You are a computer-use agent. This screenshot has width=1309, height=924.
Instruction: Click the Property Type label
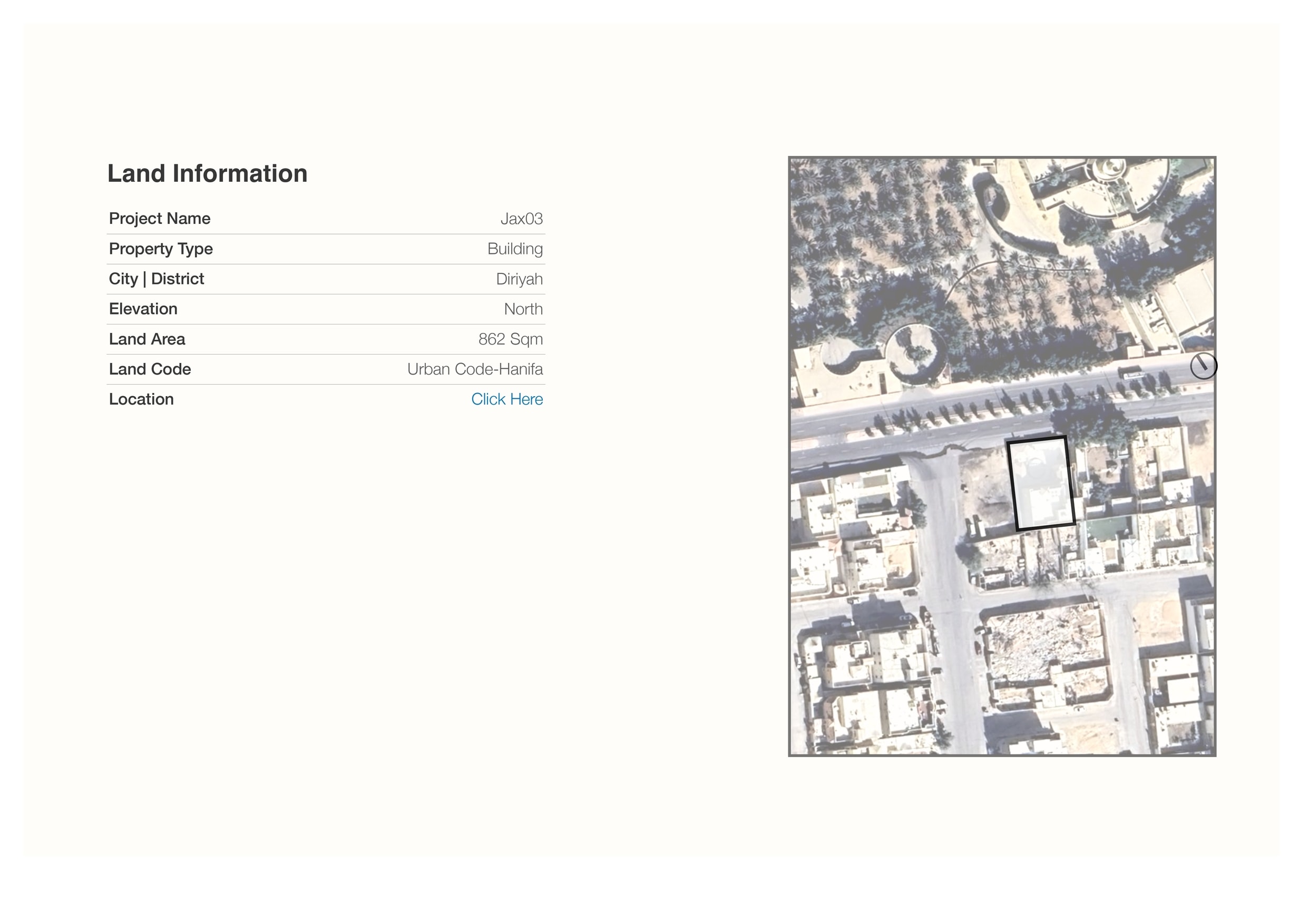pyautogui.click(x=160, y=249)
